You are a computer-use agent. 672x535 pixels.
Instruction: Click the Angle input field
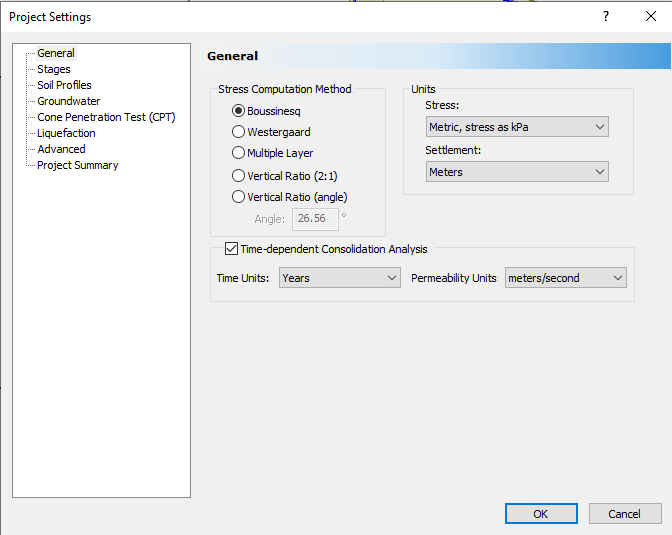(315, 219)
